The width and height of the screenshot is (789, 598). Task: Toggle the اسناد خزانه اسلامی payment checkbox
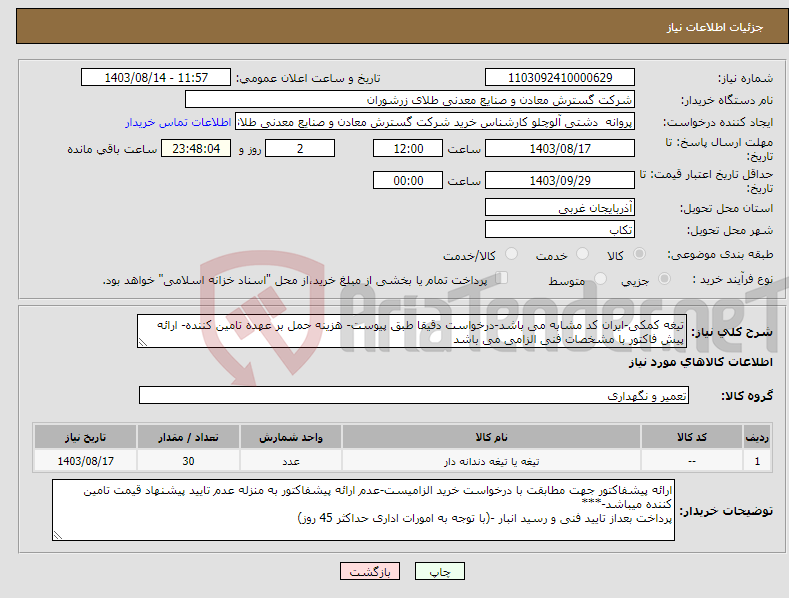pyautogui.click(x=502, y=278)
